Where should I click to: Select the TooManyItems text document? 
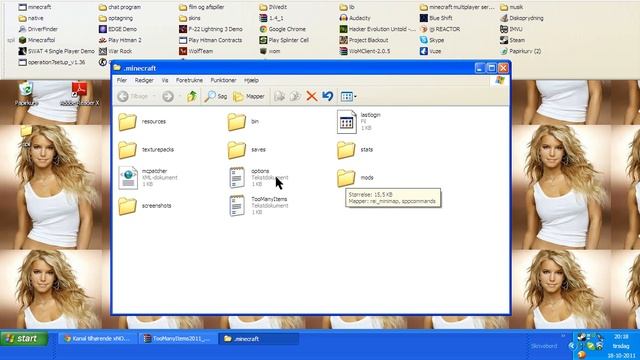pyautogui.click(x=258, y=205)
